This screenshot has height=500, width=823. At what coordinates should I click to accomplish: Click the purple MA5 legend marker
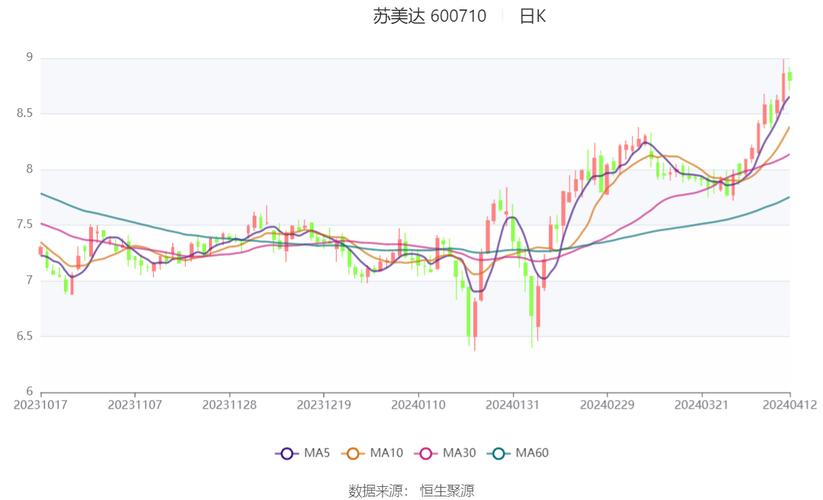(x=287, y=453)
